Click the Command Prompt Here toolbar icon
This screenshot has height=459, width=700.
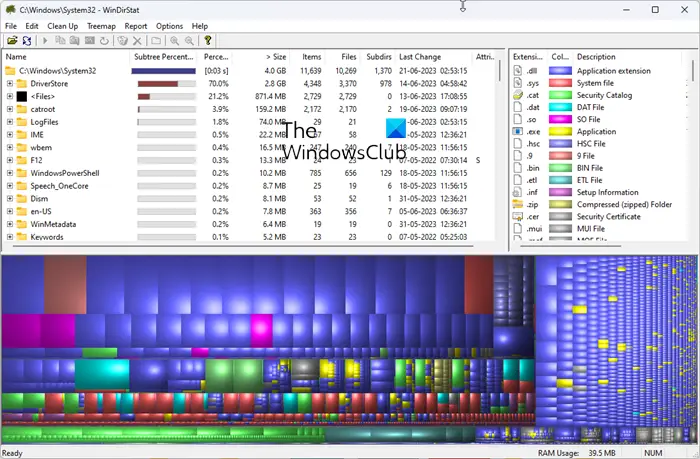coord(90,41)
